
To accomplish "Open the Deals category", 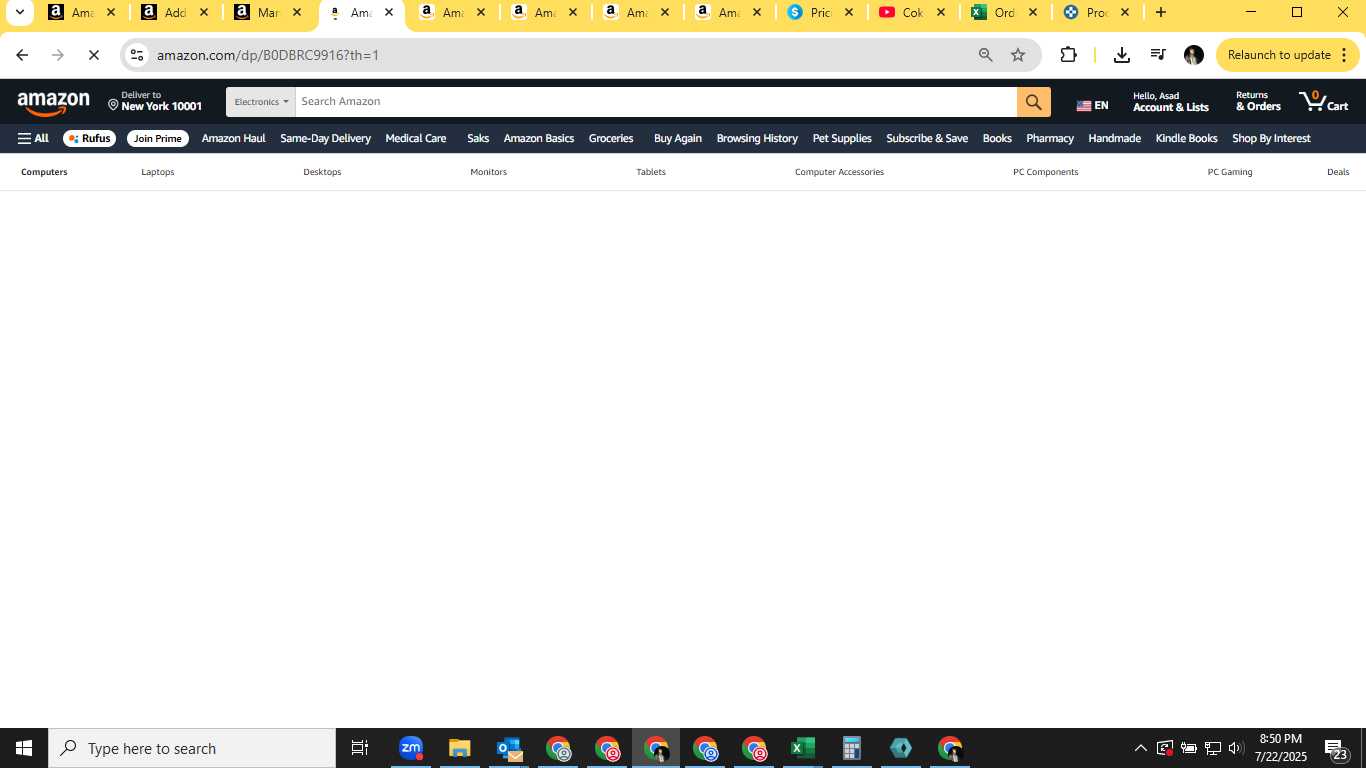I will click(x=1338, y=172).
